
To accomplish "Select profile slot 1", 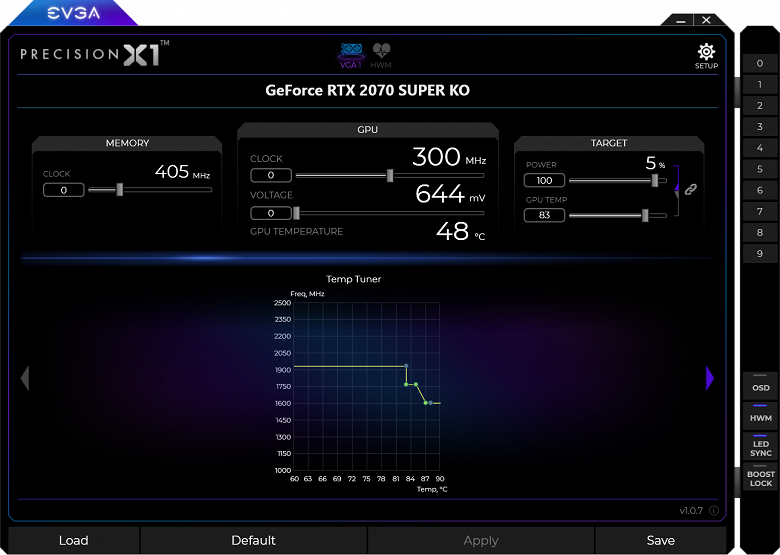I will pyautogui.click(x=760, y=85).
